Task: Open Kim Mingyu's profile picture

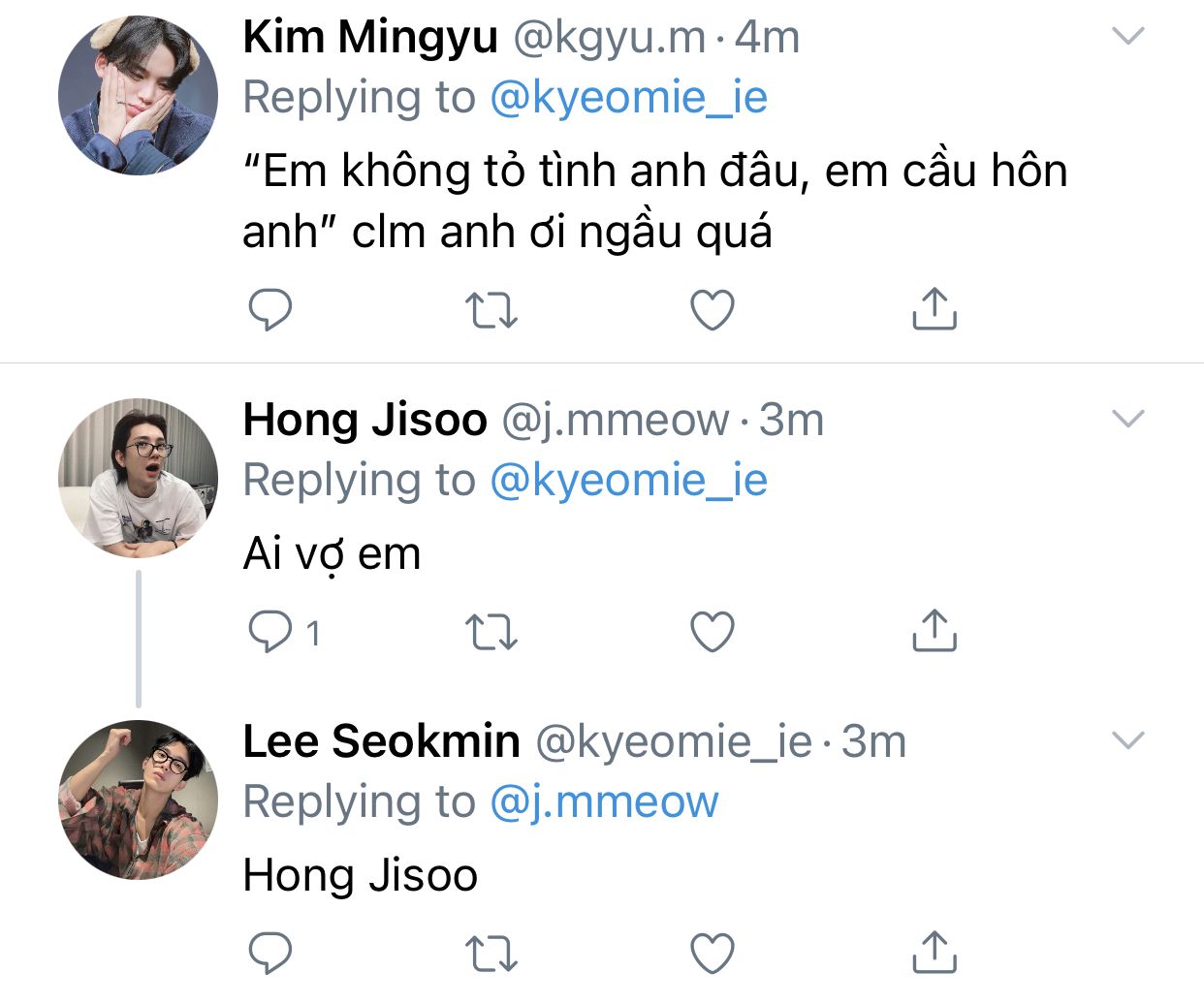Action: click(139, 95)
